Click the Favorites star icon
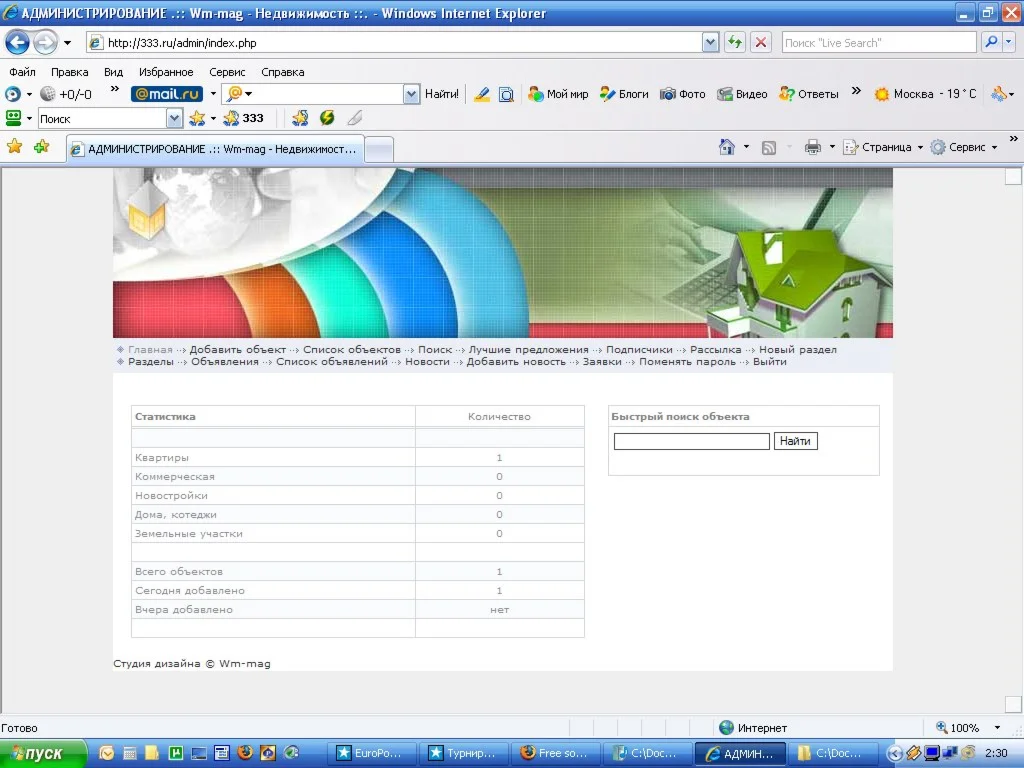The image size is (1024, 768). (14, 147)
